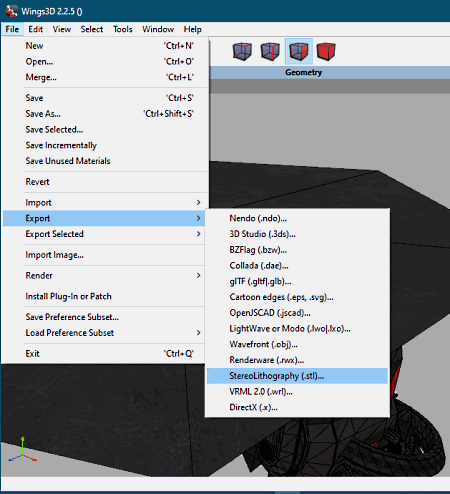The height and width of the screenshot is (494, 450).
Task: Expand the Import submenu arrow
Action: (x=198, y=202)
